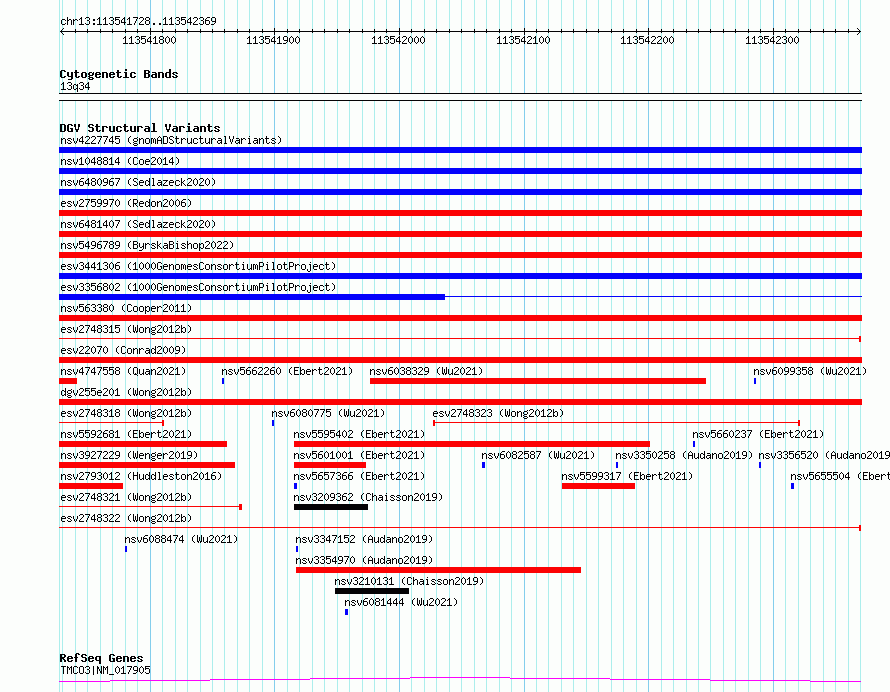
Task: Select nsv6480967 (Sedlazeck2020) variant label
Action: click(x=138, y=182)
